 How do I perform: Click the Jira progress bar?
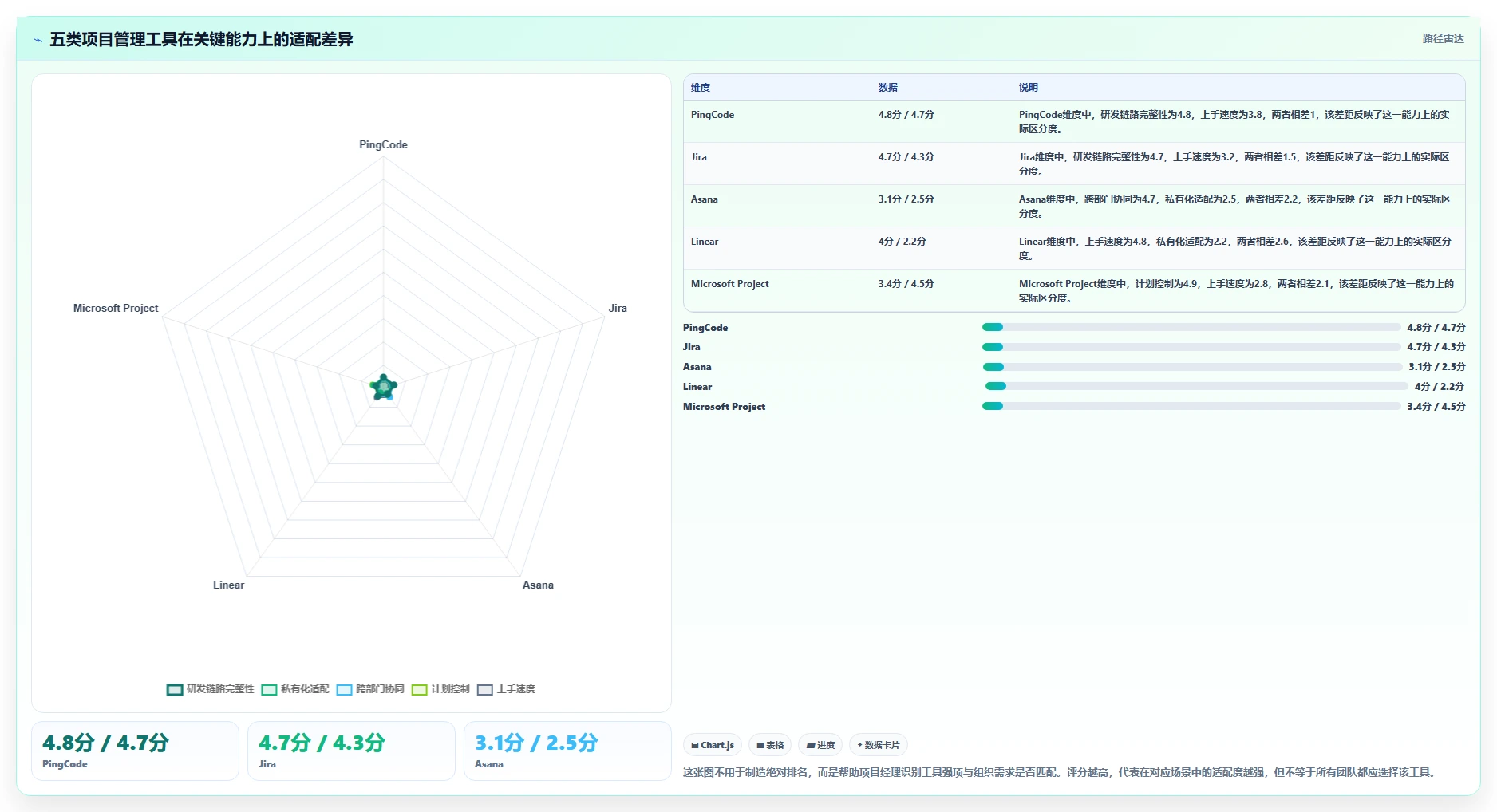point(1191,347)
